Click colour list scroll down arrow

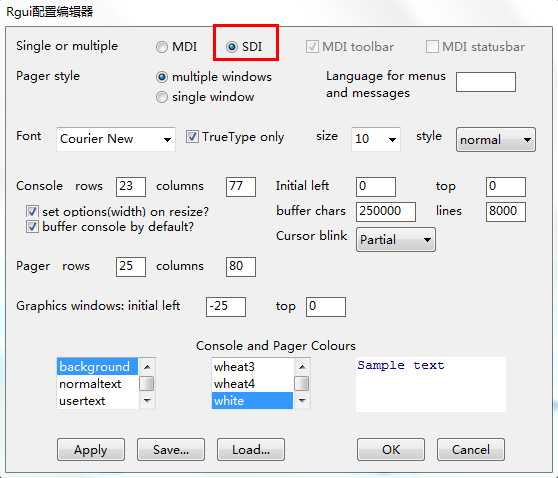302,401
